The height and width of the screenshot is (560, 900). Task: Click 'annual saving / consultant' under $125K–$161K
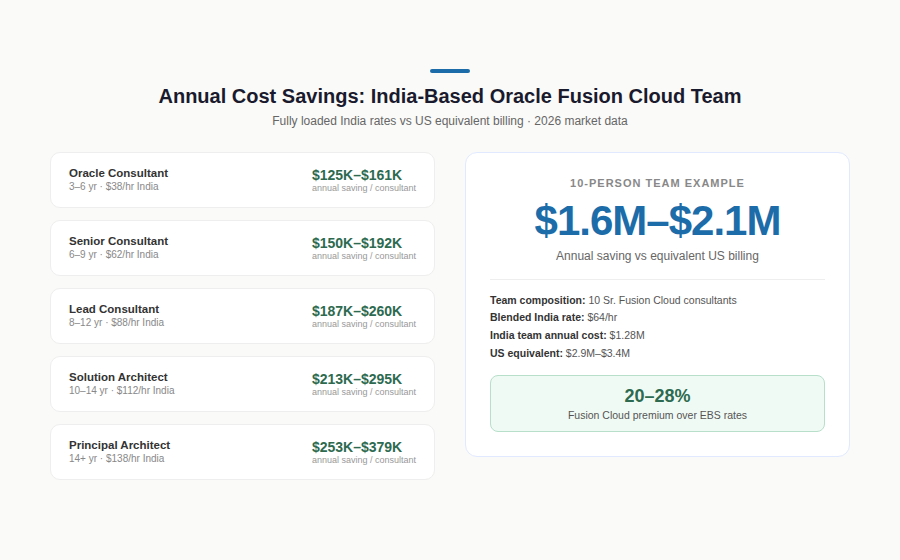(364, 188)
